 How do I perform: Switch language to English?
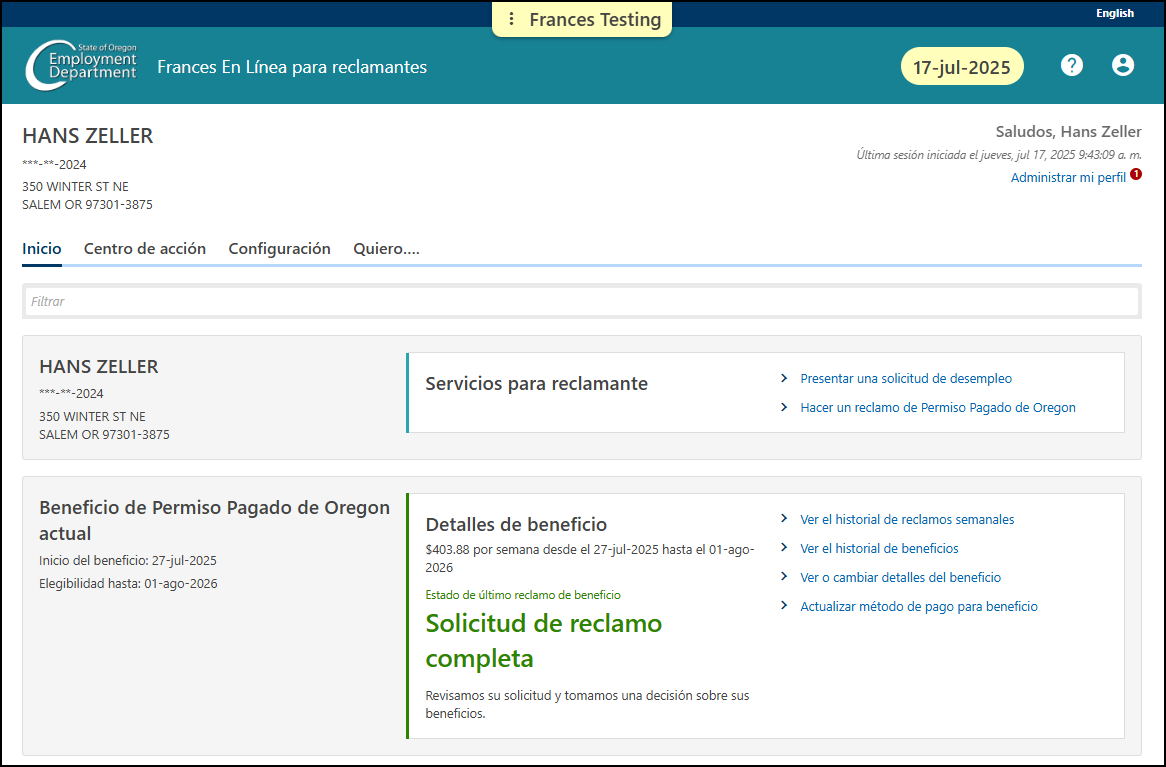[1115, 13]
